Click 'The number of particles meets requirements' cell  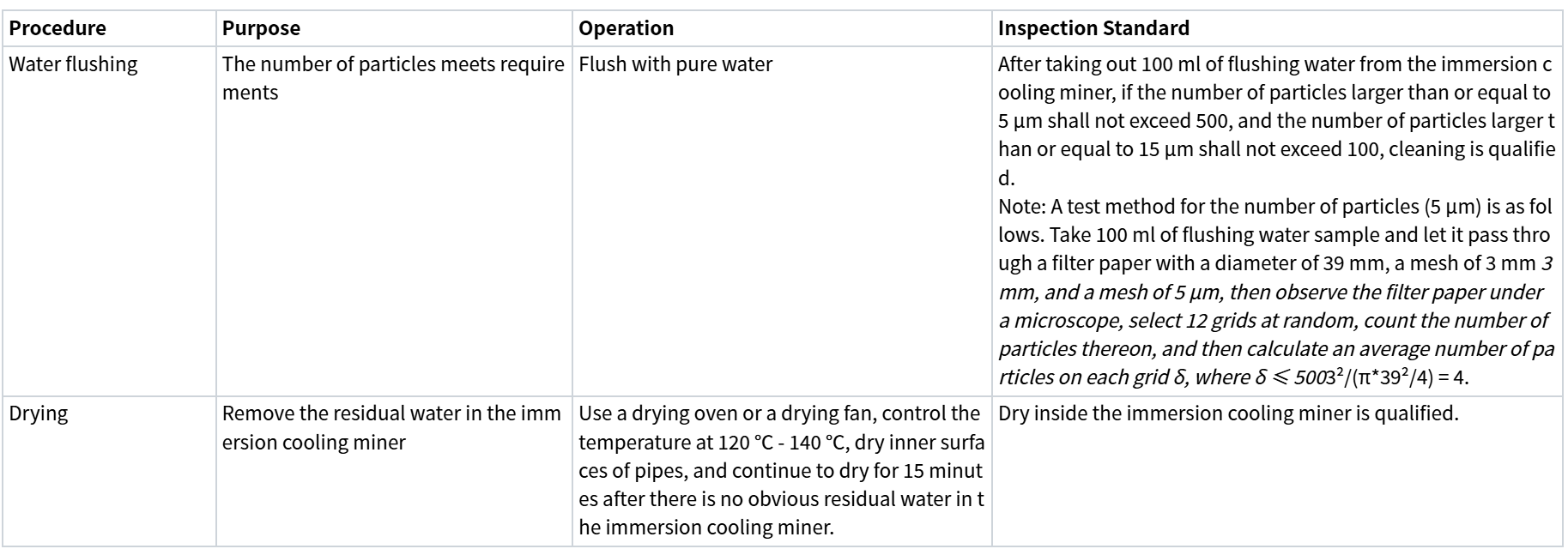[x=393, y=78]
